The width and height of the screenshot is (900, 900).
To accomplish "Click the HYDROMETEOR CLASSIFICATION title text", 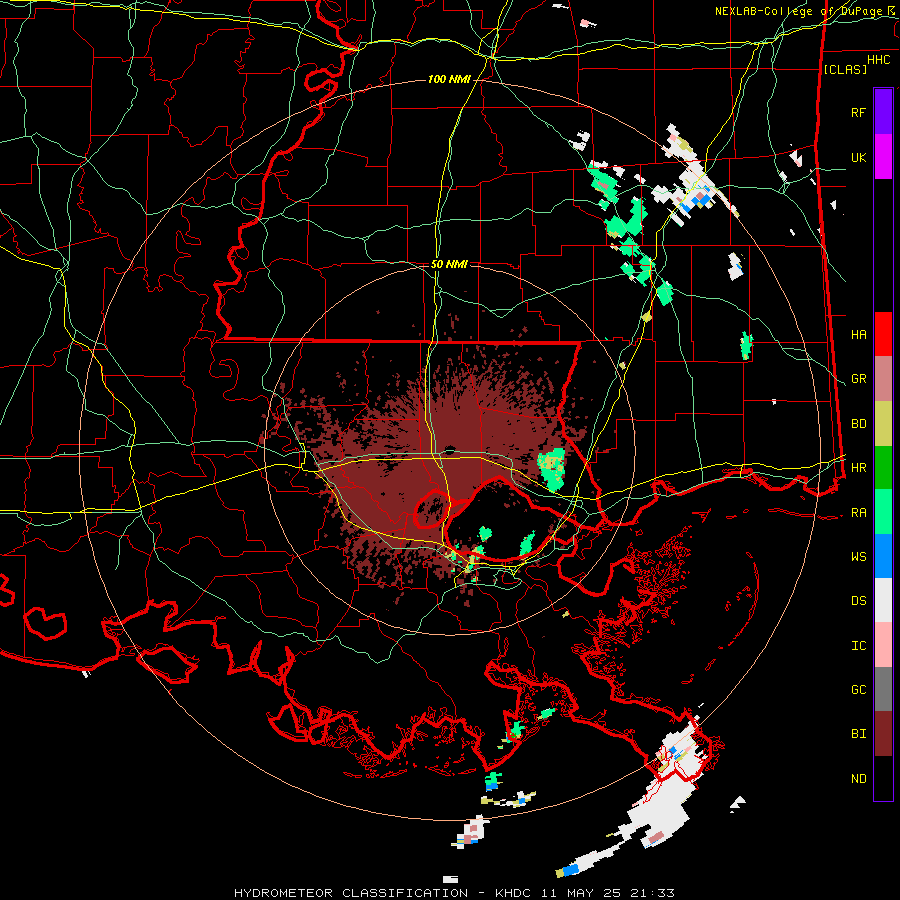I will pyautogui.click(x=351, y=893).
